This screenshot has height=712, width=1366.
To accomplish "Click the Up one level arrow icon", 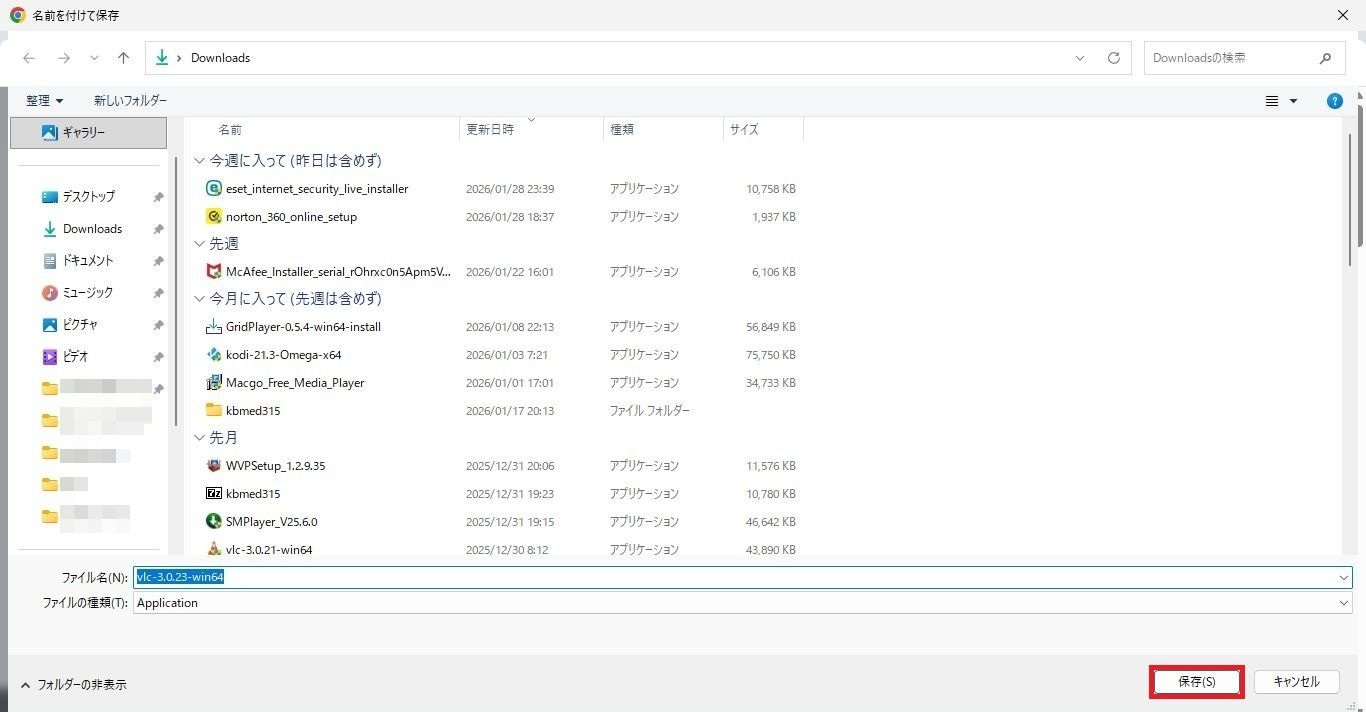I will click(123, 58).
